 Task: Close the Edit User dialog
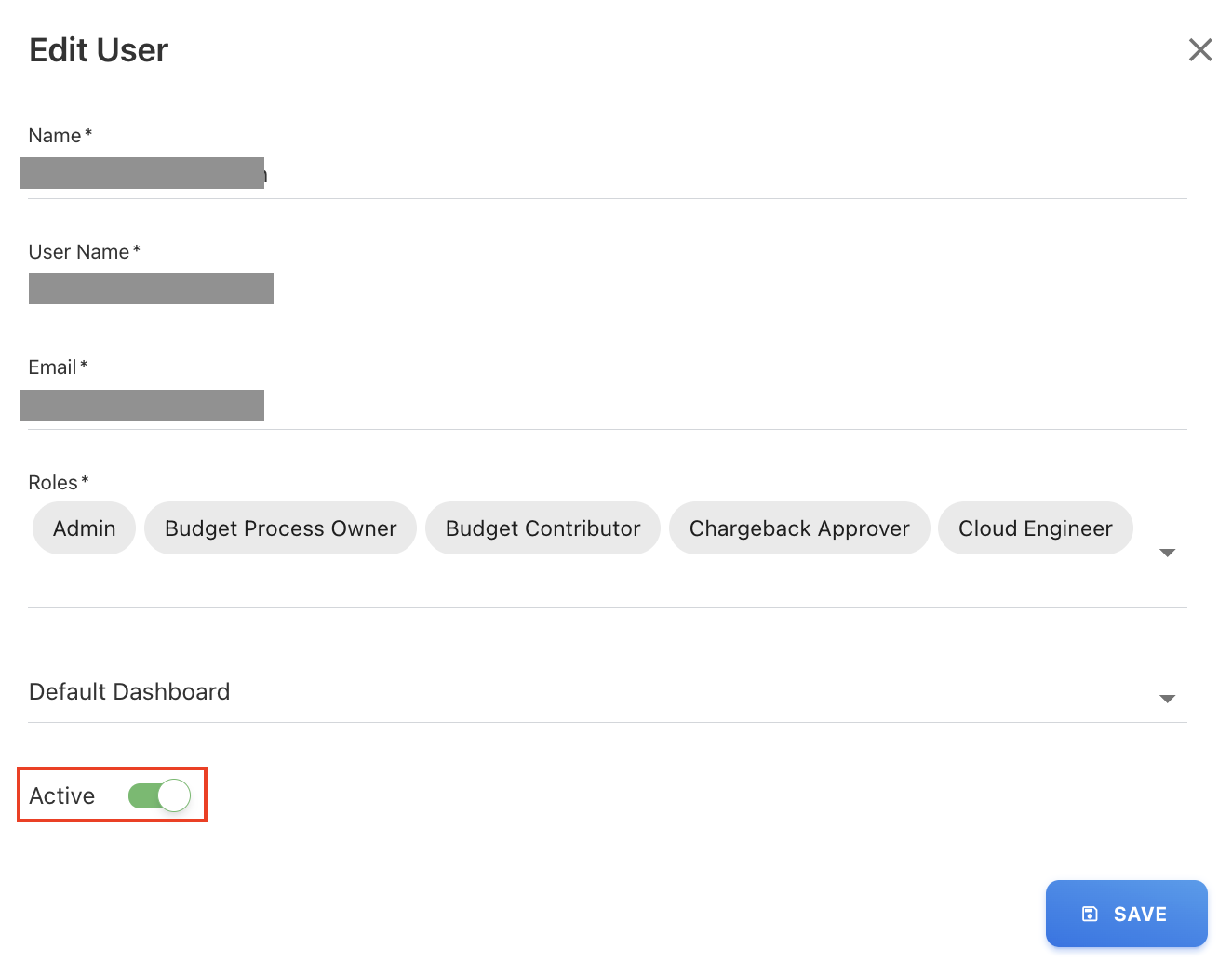coord(1200,50)
